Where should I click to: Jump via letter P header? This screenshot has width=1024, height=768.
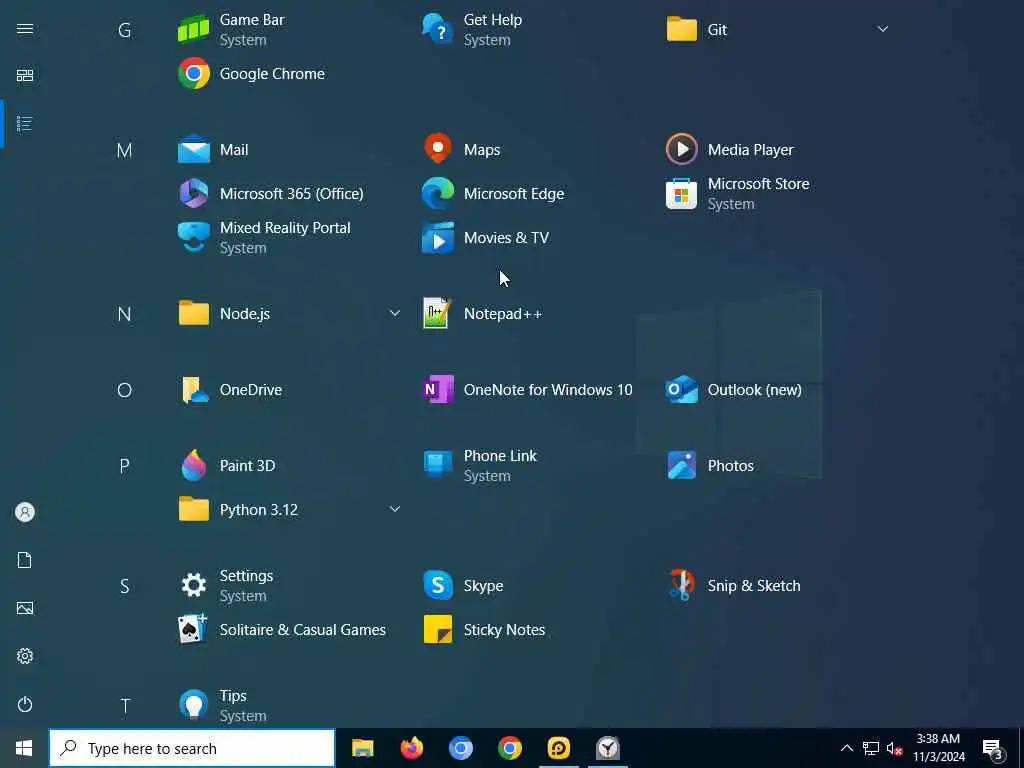pyautogui.click(x=124, y=466)
